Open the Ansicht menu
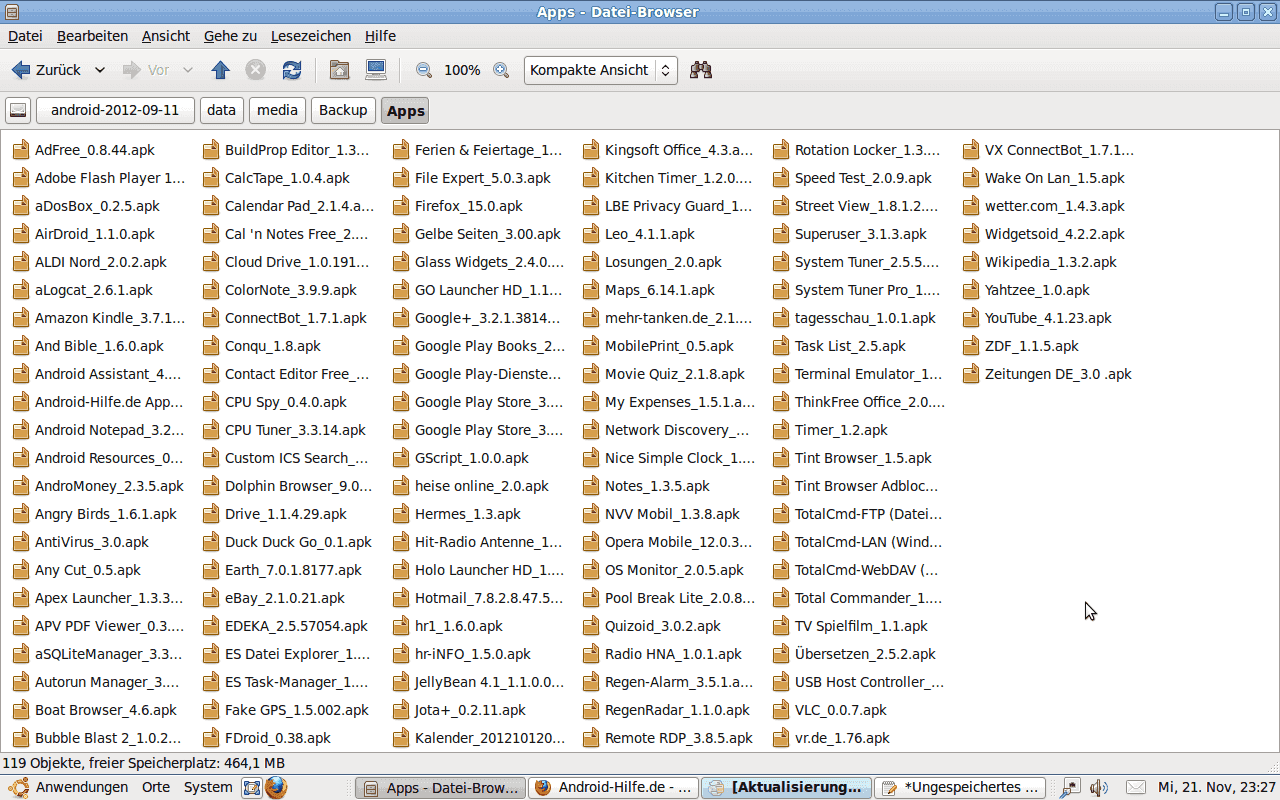 click(x=166, y=36)
